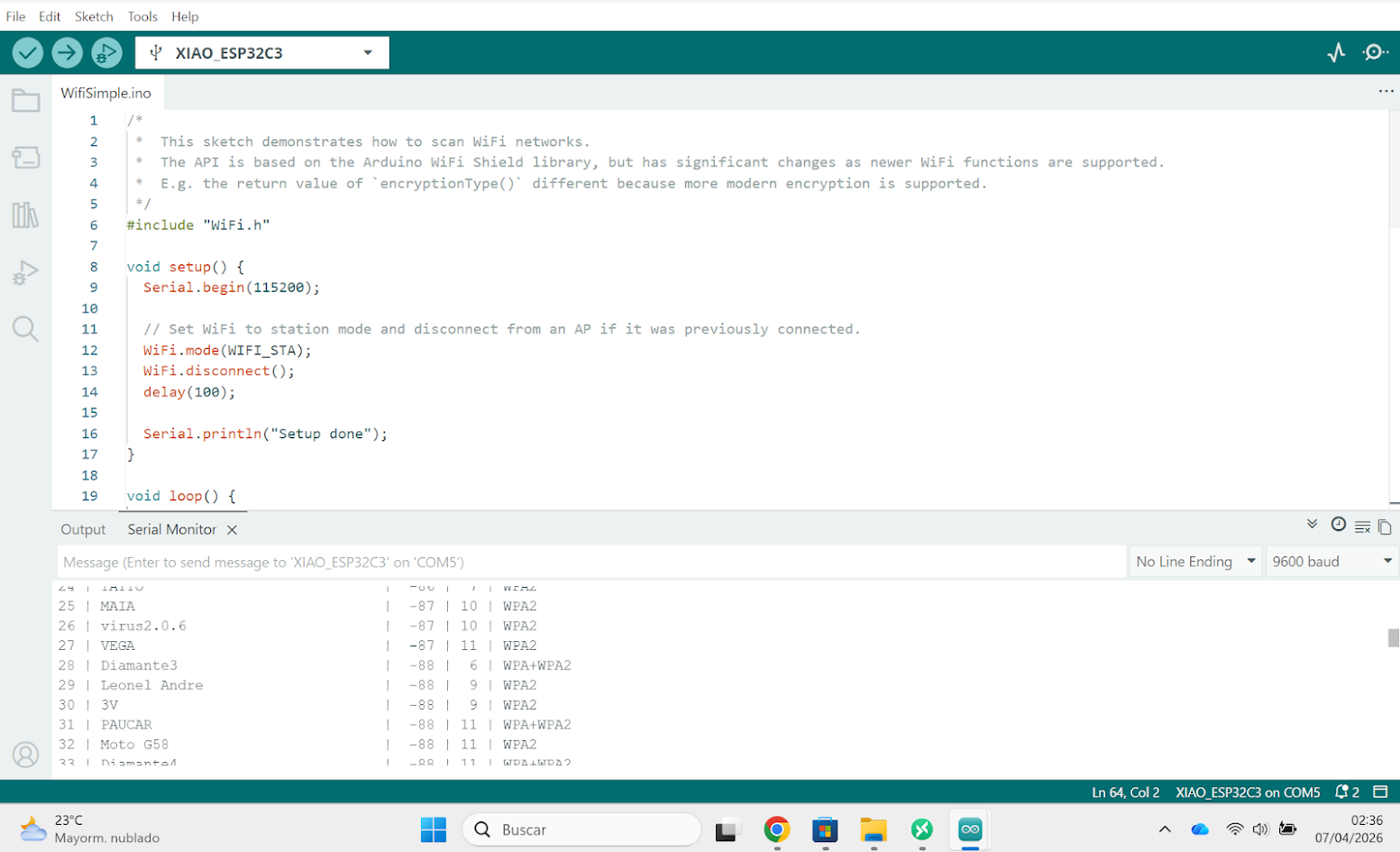This screenshot has width=1400, height=852.
Task: Open the account profile icon
Action: pos(25,755)
